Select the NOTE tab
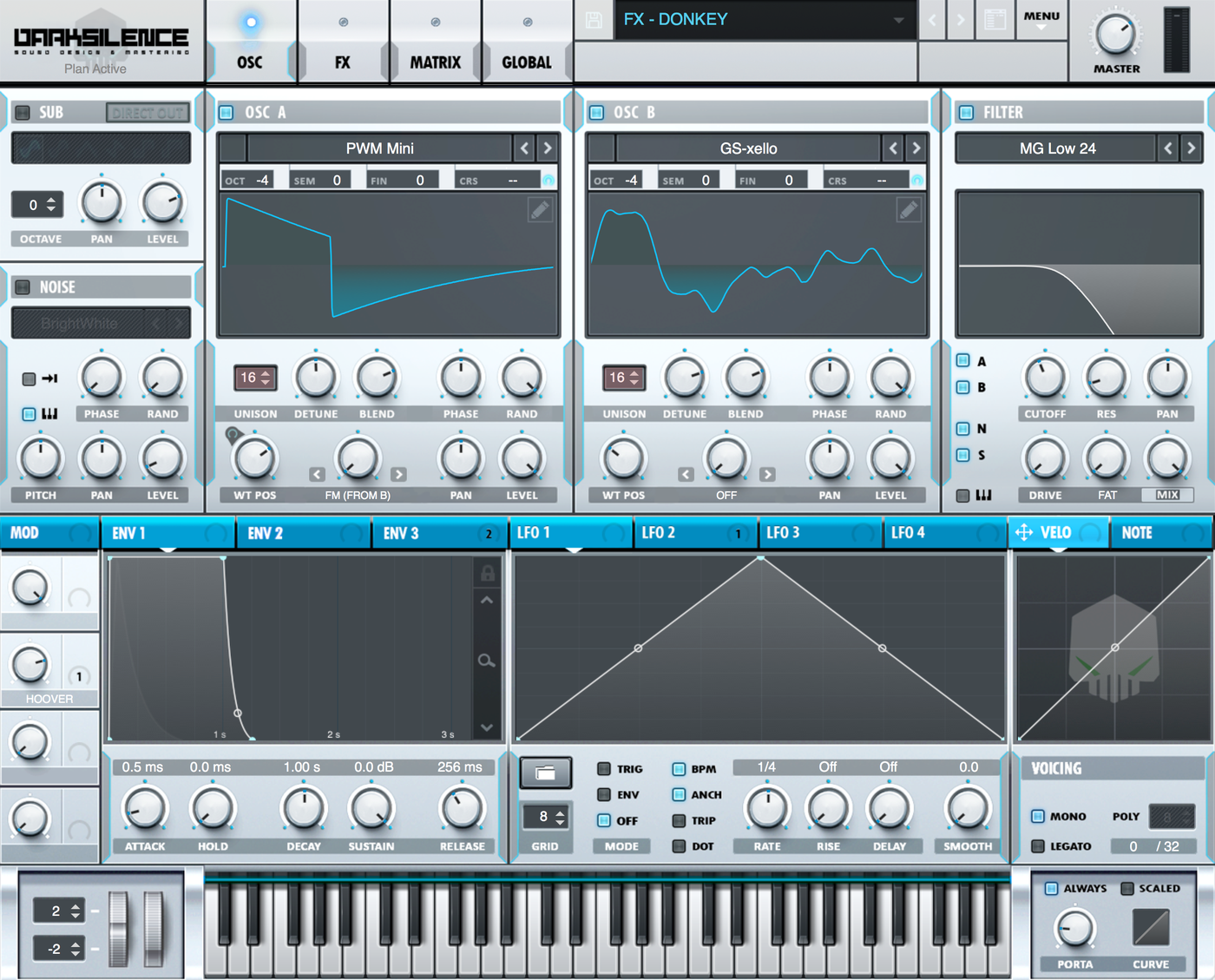The height and width of the screenshot is (980, 1215). [1160, 533]
